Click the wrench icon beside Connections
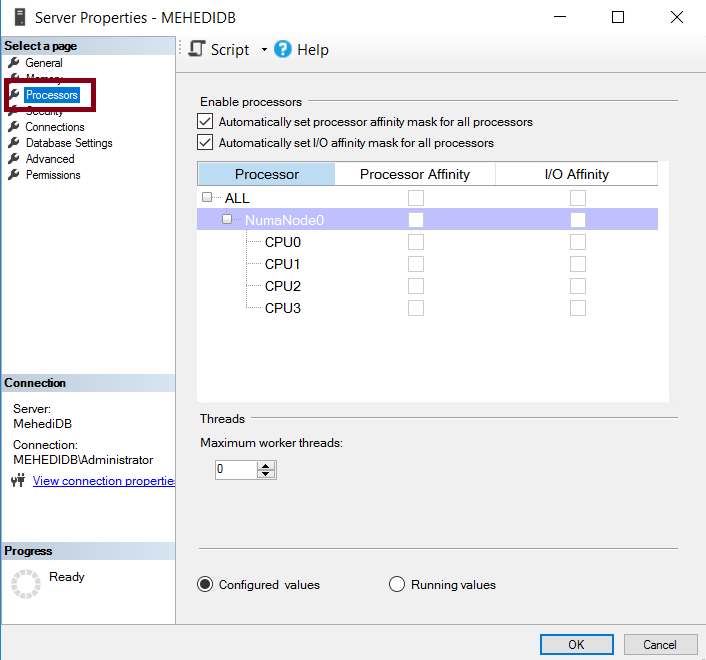 click(14, 127)
